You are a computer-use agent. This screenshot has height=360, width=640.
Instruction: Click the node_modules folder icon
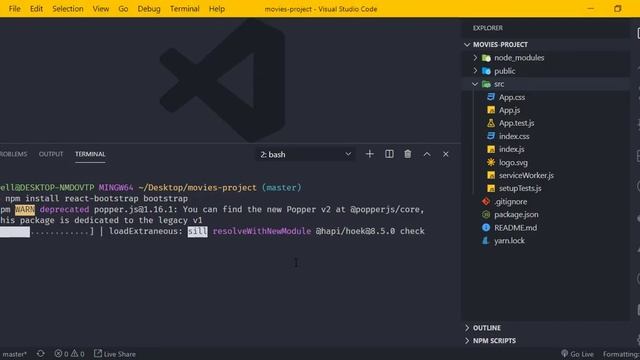pyautogui.click(x=486, y=58)
